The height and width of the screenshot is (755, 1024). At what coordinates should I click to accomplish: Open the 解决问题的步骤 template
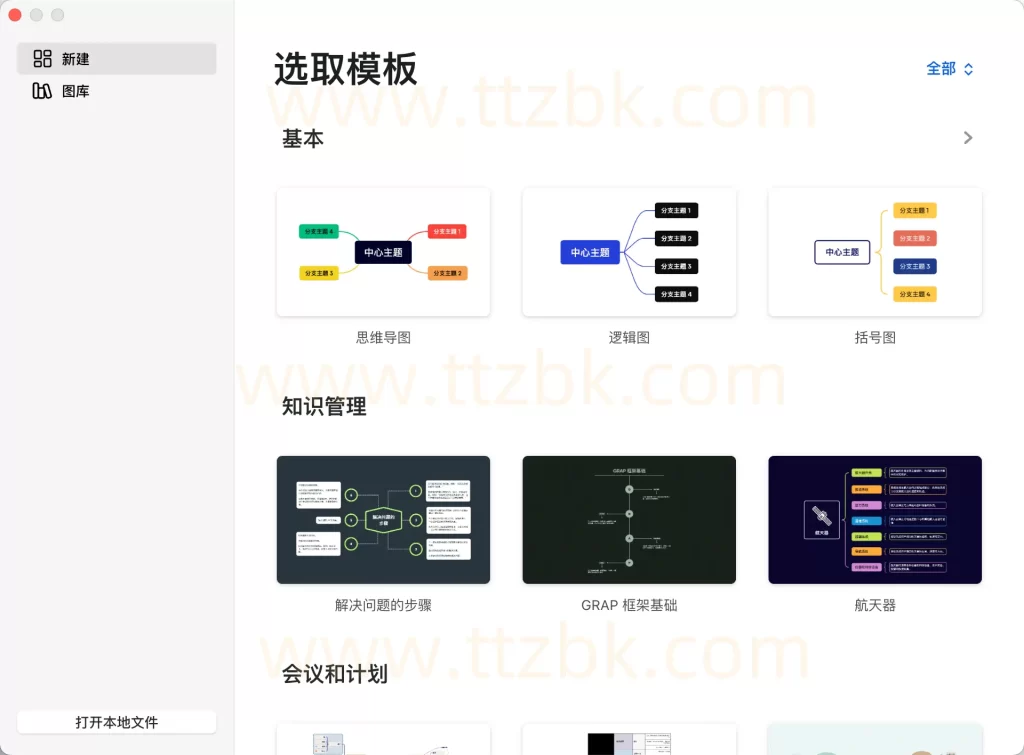(x=383, y=520)
